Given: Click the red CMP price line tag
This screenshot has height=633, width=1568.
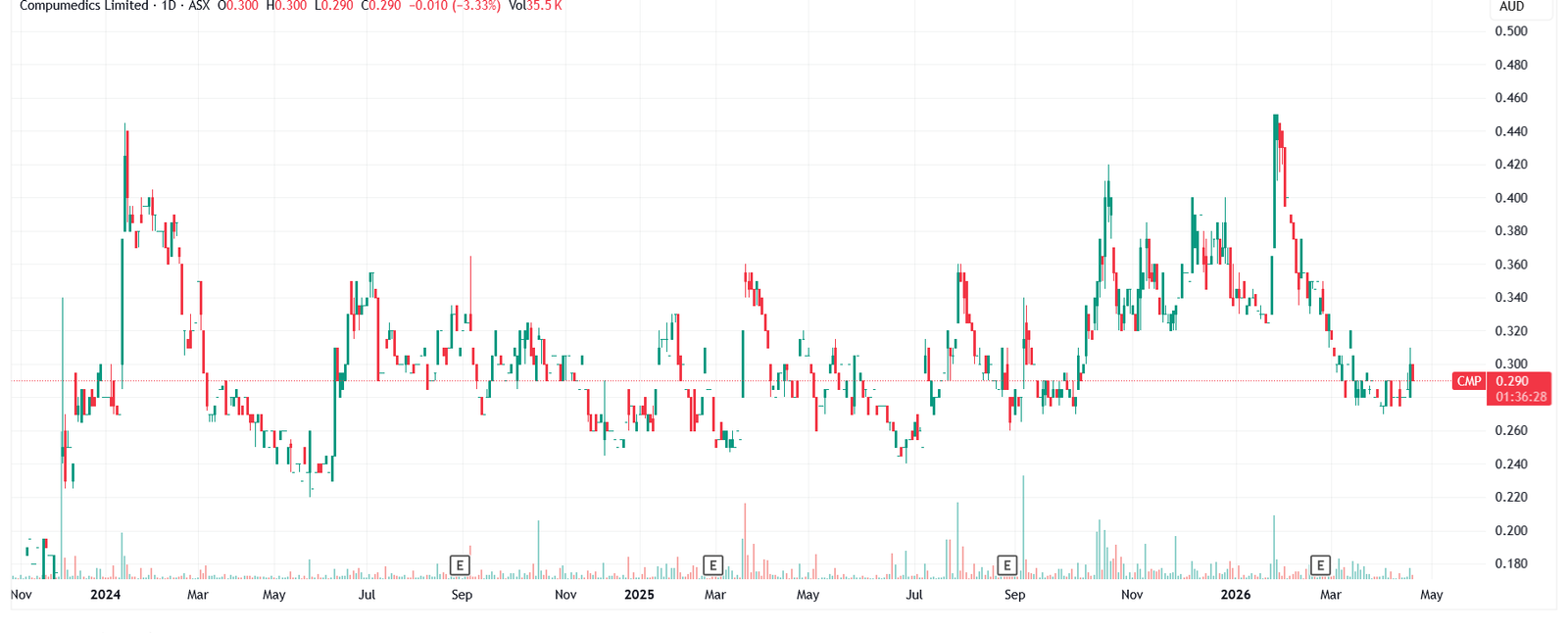Looking at the screenshot, I should coord(1468,381).
